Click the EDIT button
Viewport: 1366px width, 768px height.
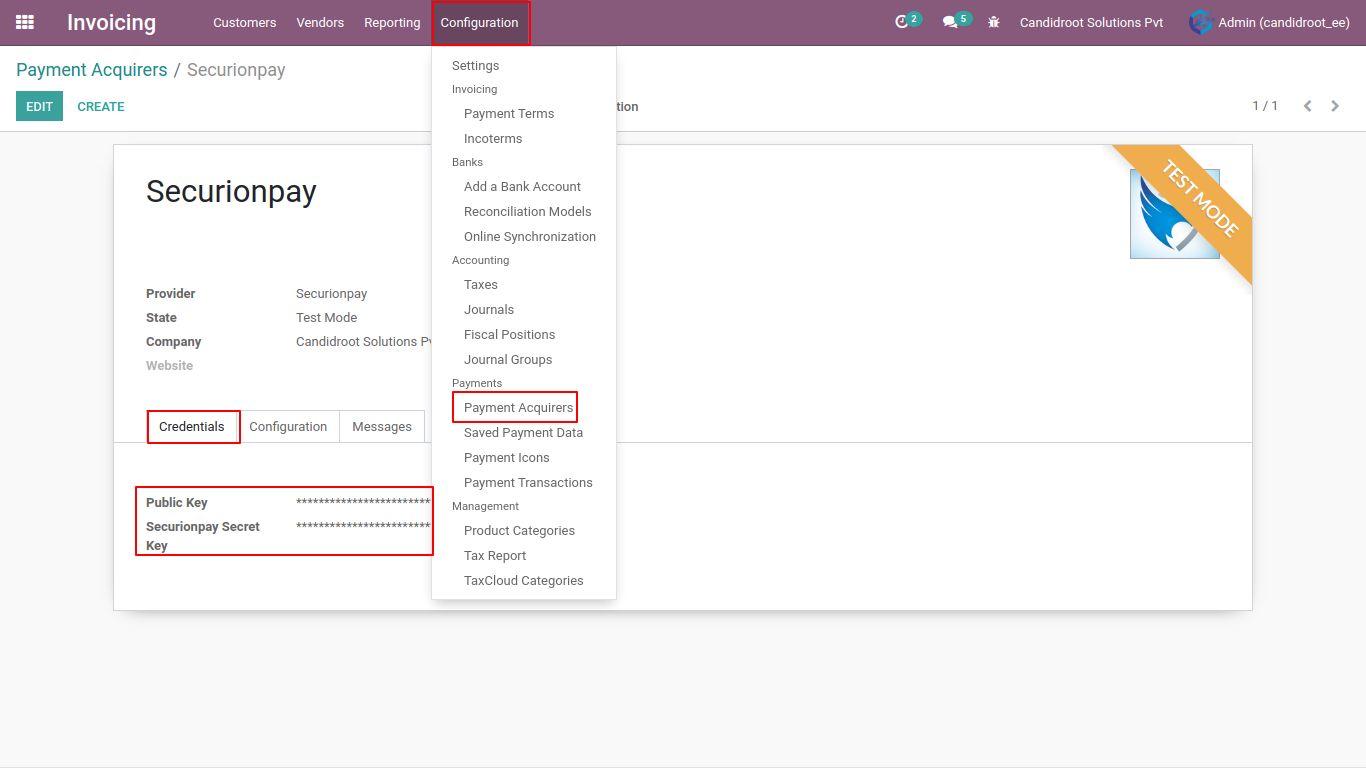pyautogui.click(x=39, y=106)
